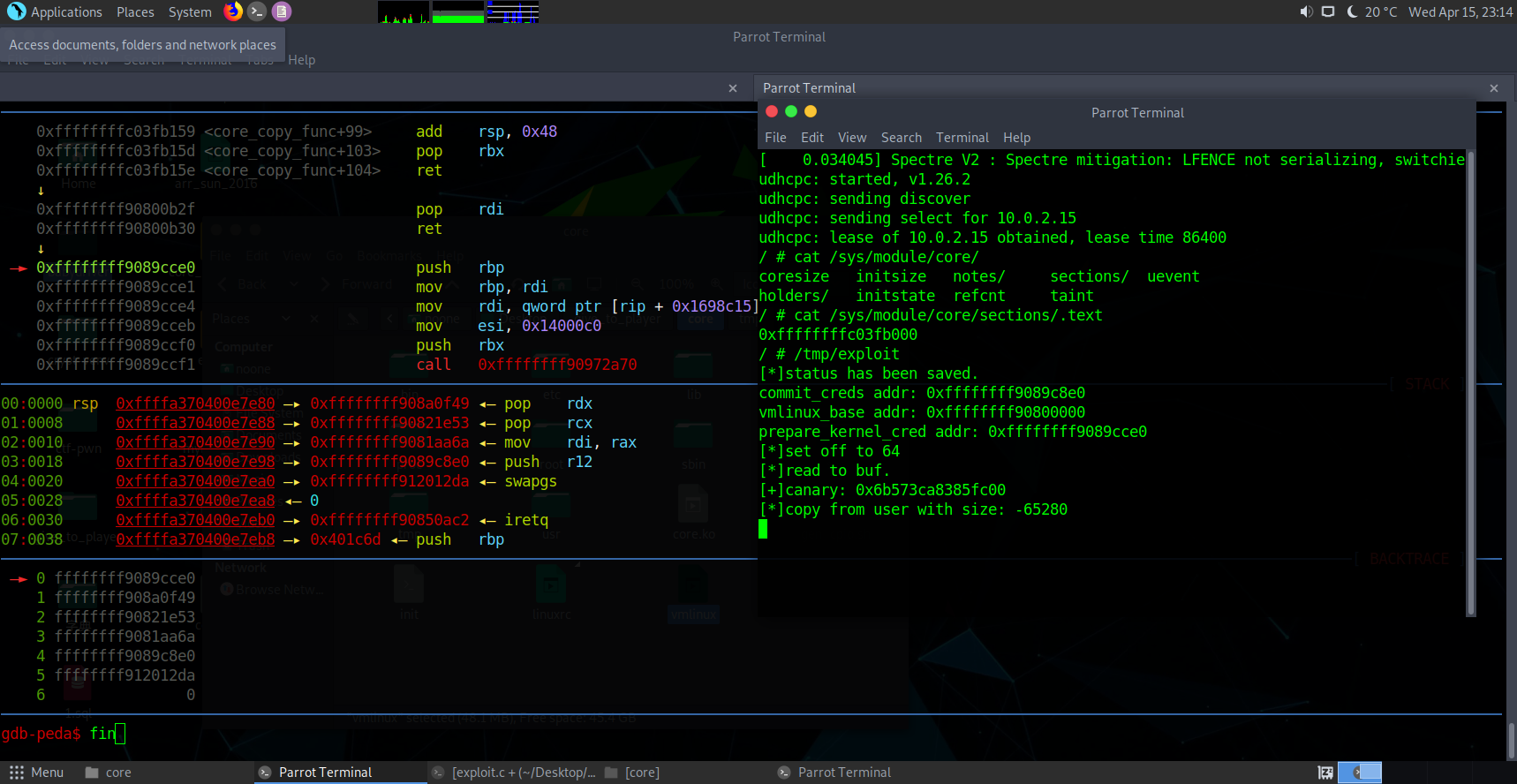Click the show desktop icon in bottom panel

1325,773
